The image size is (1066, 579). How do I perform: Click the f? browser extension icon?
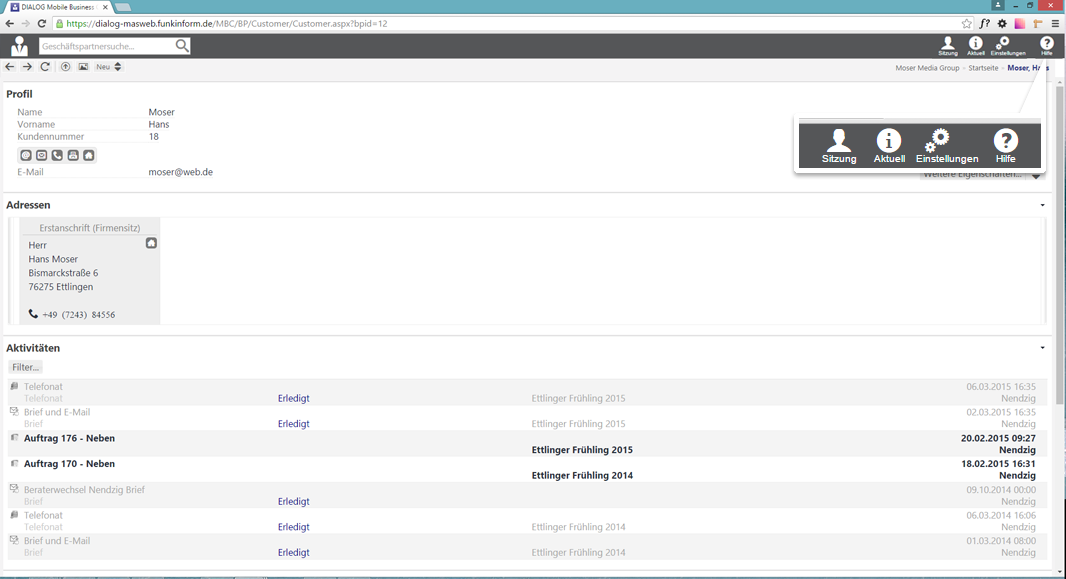[x=984, y=23]
